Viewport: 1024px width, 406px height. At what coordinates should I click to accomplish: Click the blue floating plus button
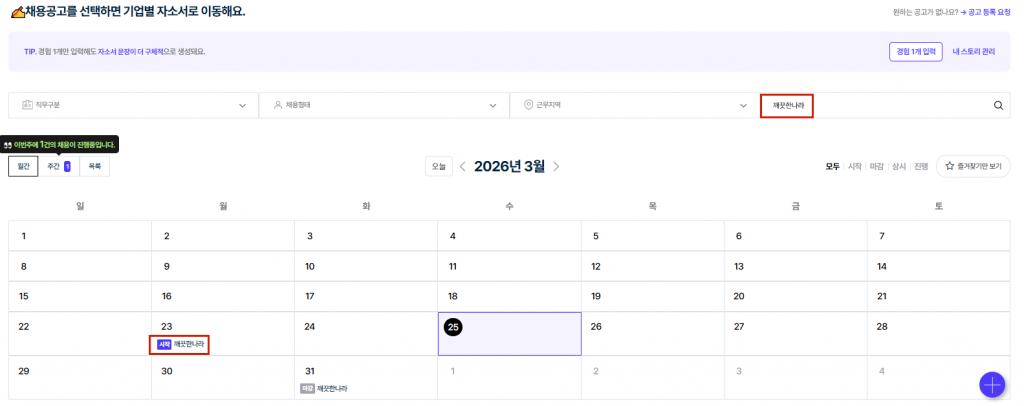pos(992,385)
